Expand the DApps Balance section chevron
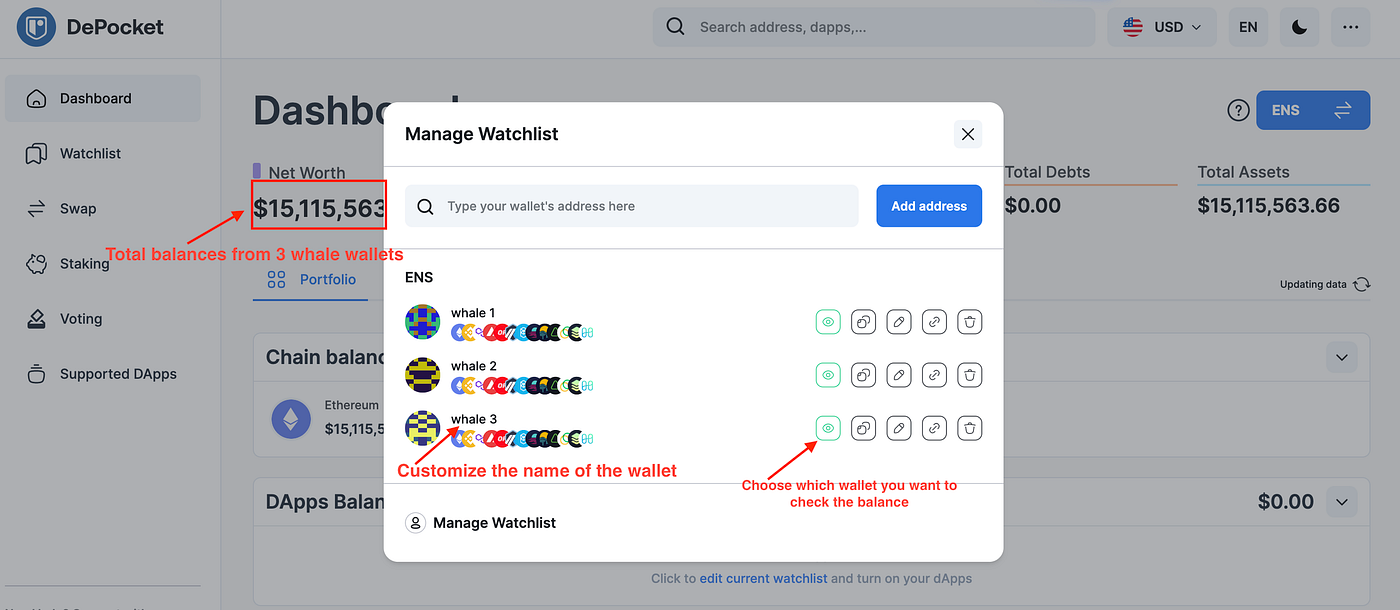The image size is (1400, 610). (1342, 501)
